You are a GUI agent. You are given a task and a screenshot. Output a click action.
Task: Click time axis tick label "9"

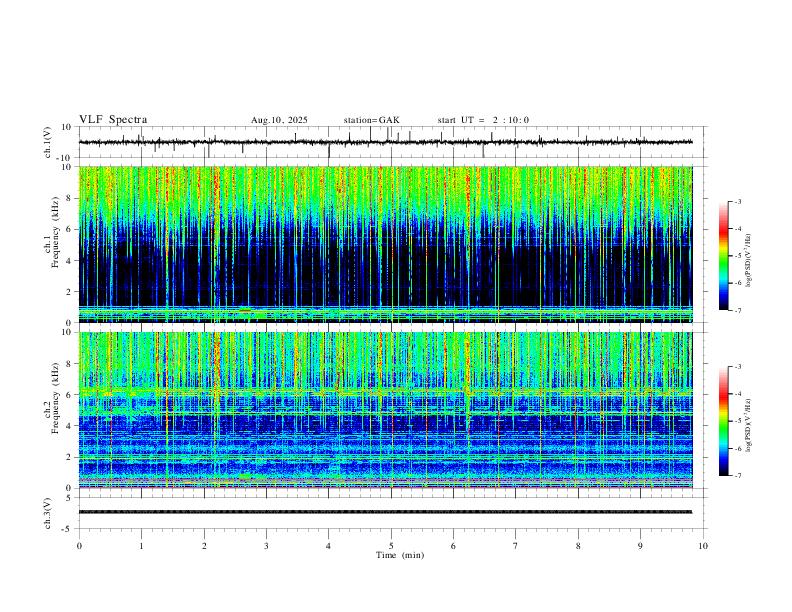(x=640, y=546)
